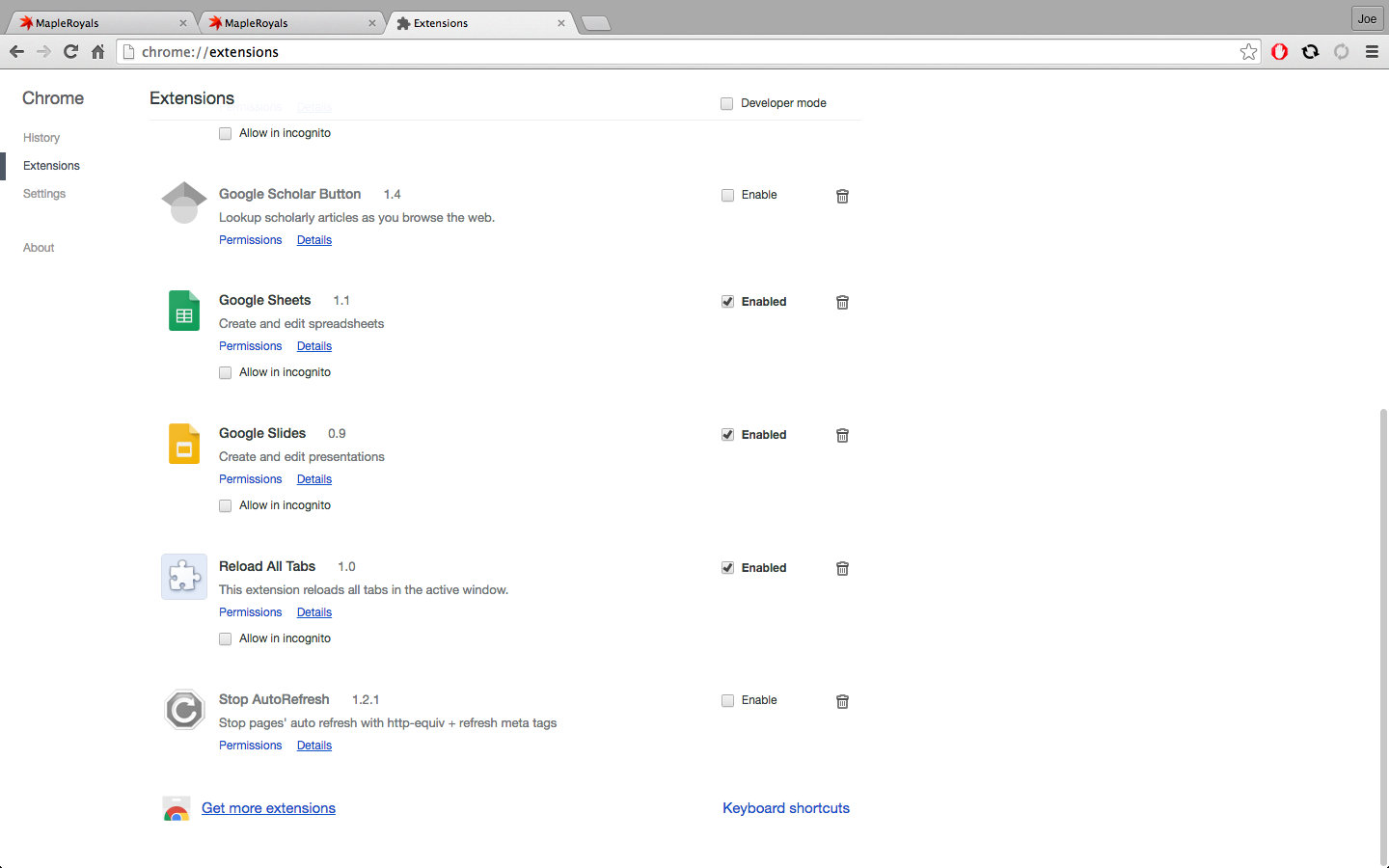
Task: Open History in the Chrome sidebar
Action: click(41, 138)
